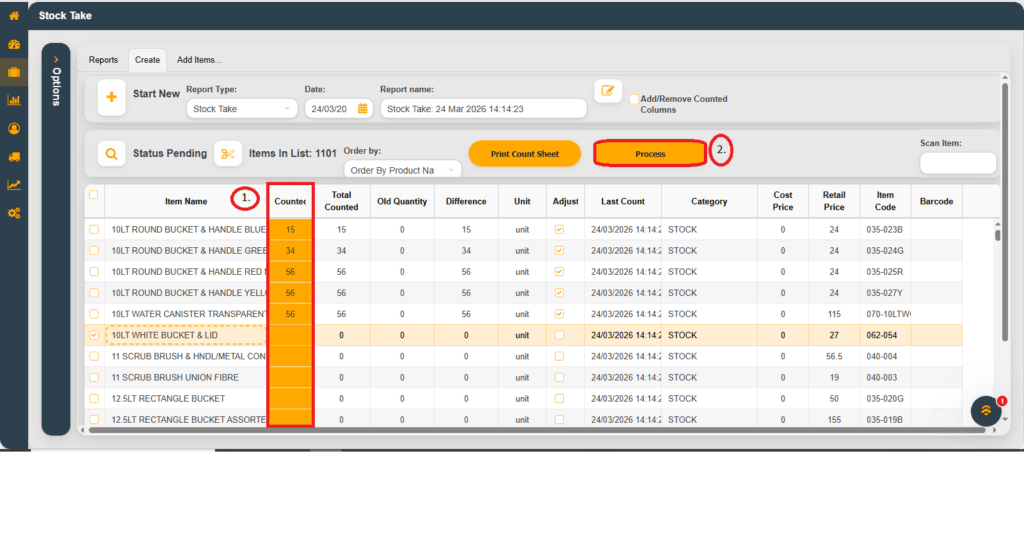Screen dimensions: 1024x556
Task: Click the plus icon beside Start New
Action: point(112,97)
